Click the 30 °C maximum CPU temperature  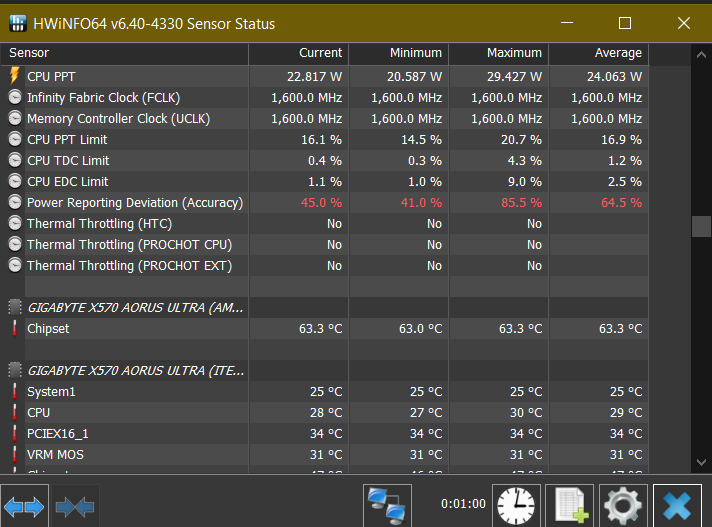[x=526, y=413]
